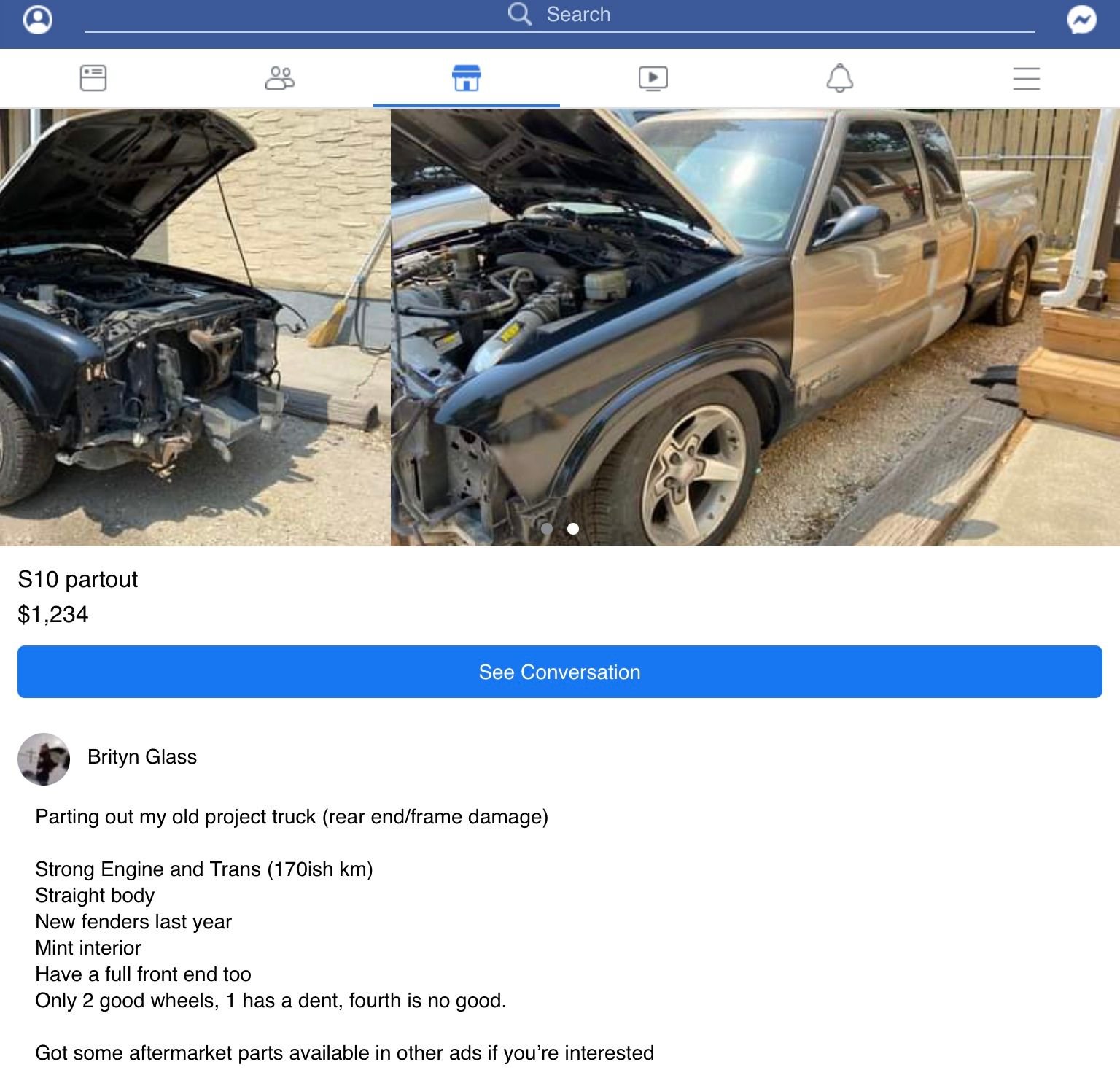Select the second photo carousel dot
Viewport: 1120px width, 1078px height.
[x=573, y=529]
